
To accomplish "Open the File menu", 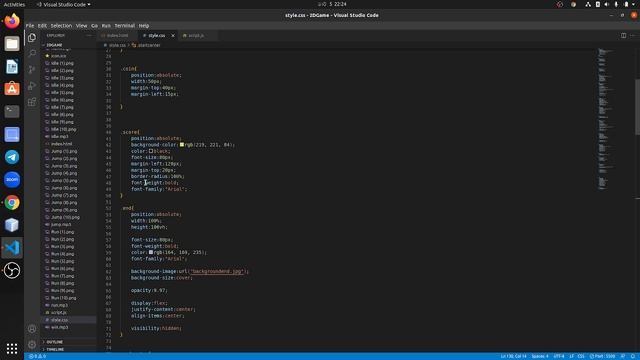I will 30,25.
